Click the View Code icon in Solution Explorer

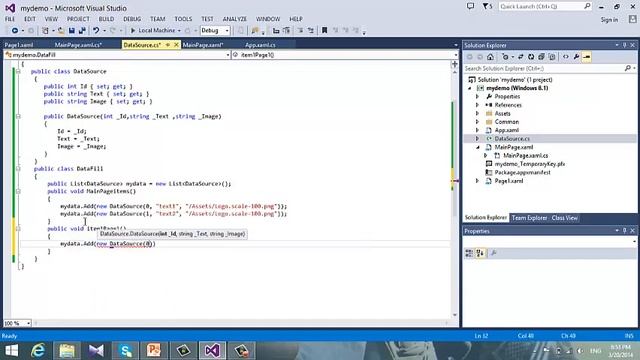tap(566, 57)
